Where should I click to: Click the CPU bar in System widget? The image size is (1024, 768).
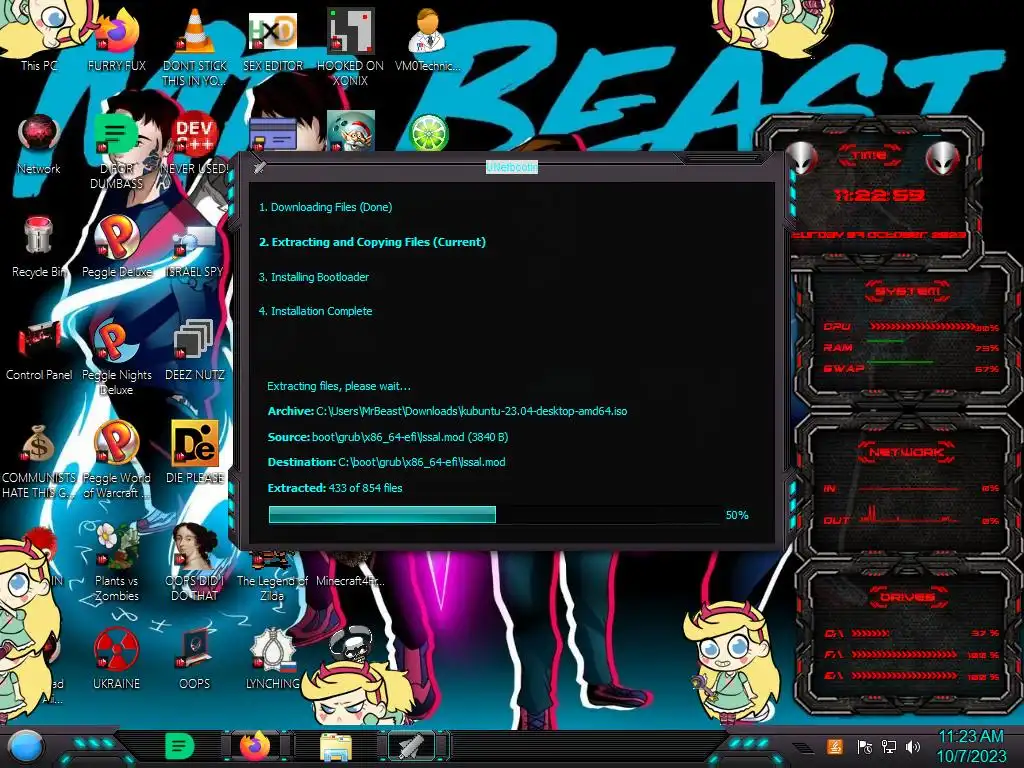coord(922,326)
